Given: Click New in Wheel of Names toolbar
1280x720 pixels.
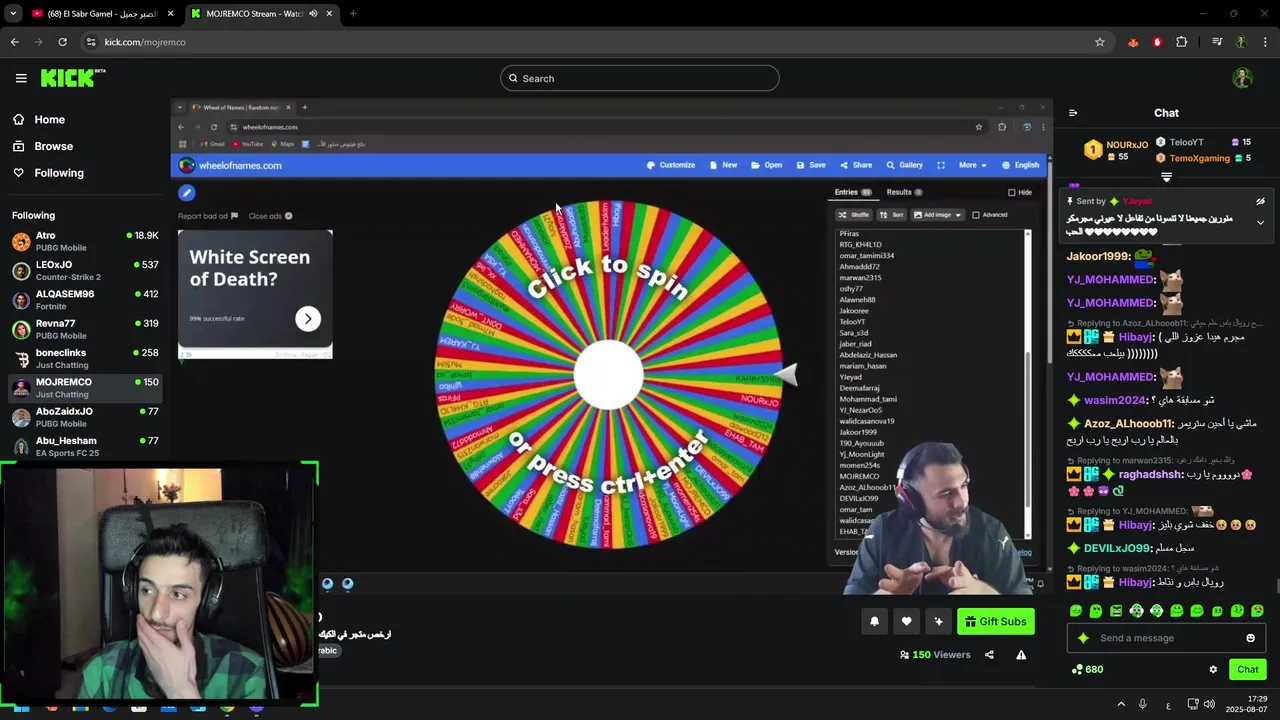Looking at the screenshot, I should [724, 165].
